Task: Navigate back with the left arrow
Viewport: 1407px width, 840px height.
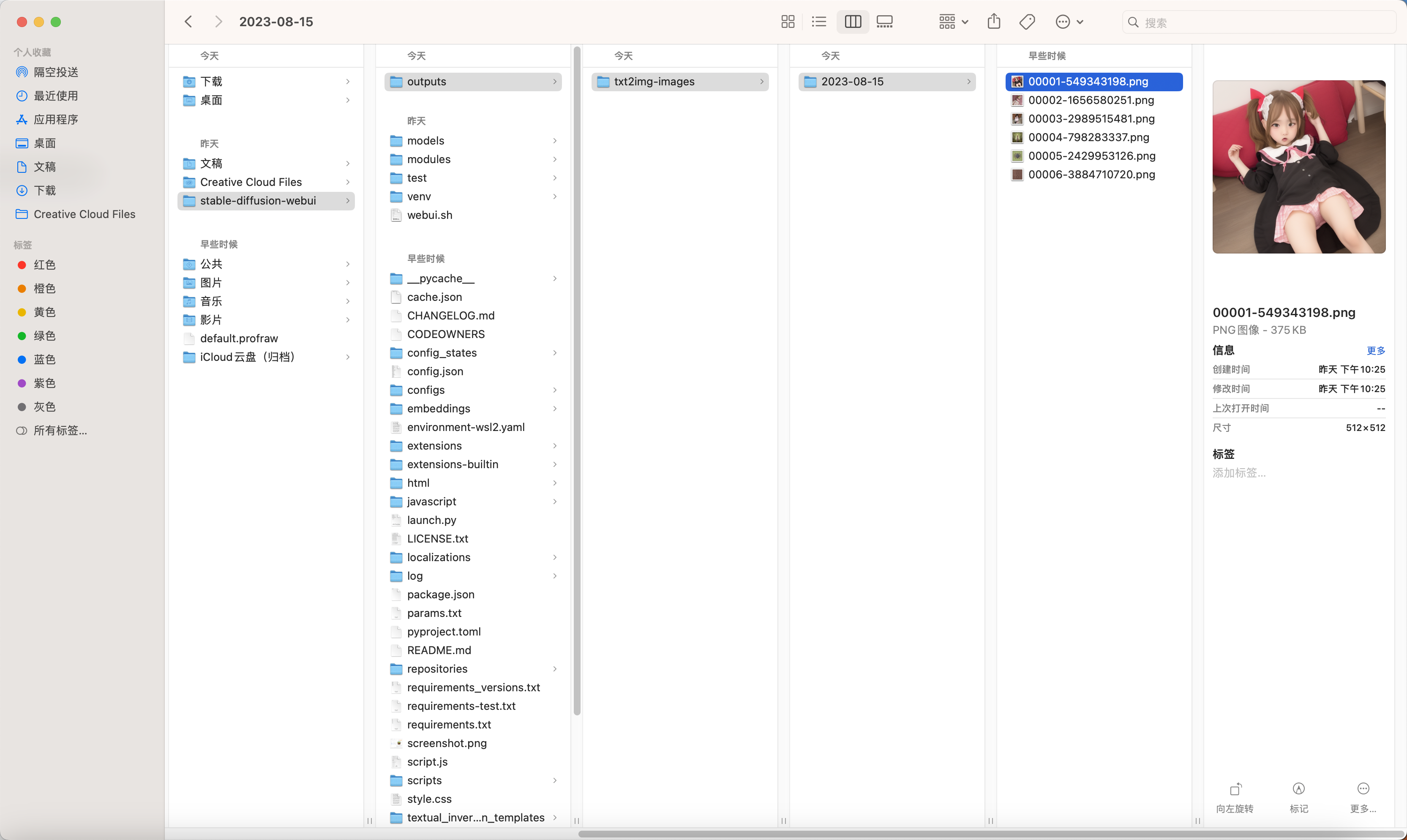Action: 188,22
